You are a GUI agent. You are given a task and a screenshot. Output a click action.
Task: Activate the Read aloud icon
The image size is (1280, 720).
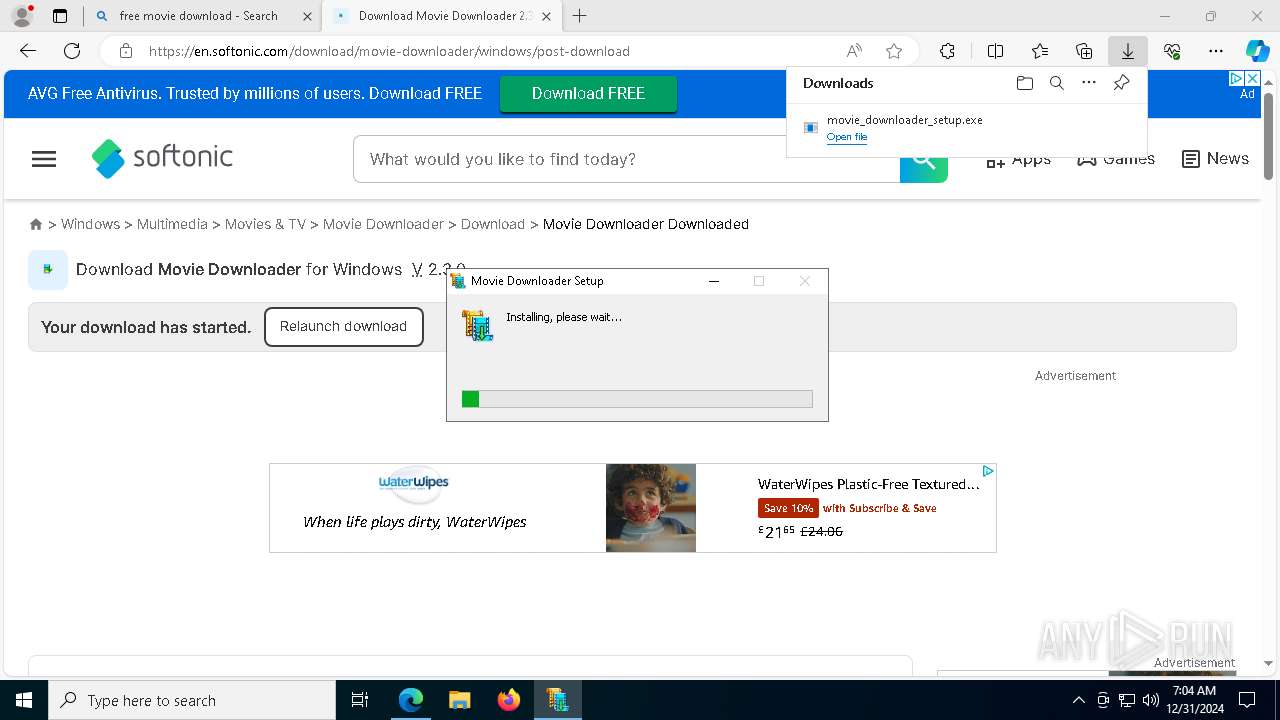click(x=854, y=51)
